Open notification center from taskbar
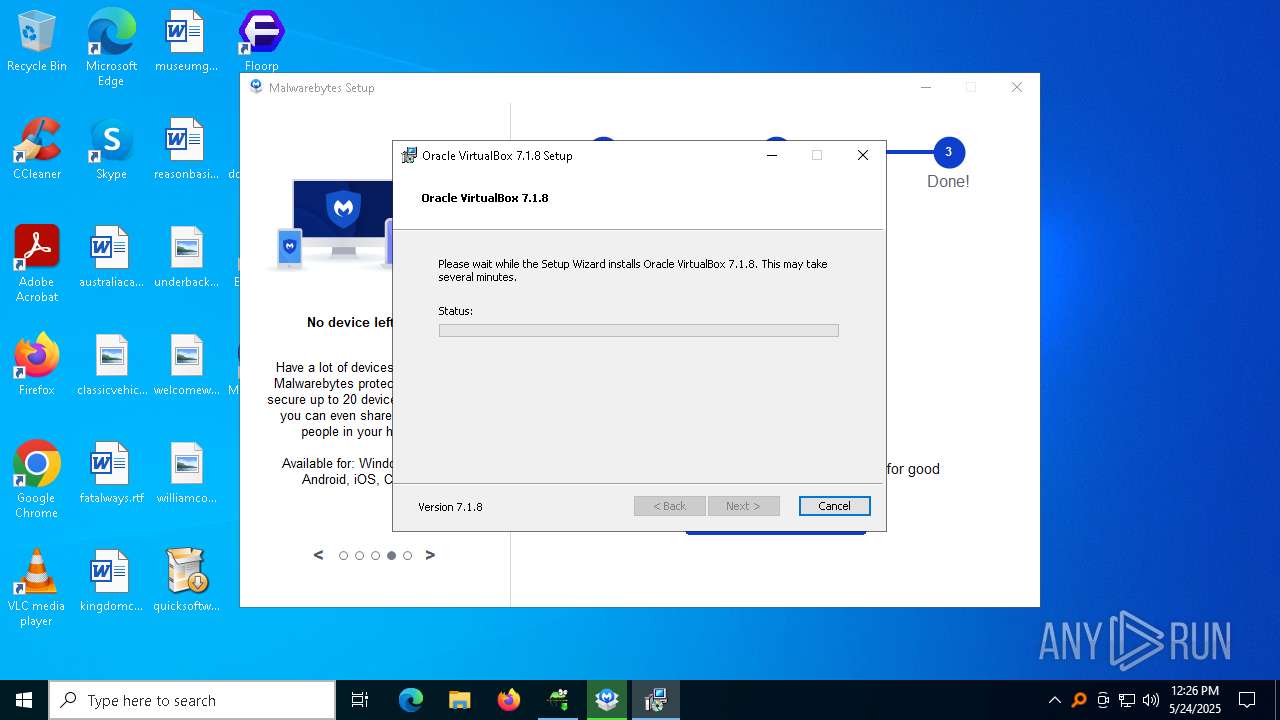The image size is (1280, 720). coord(1247,700)
